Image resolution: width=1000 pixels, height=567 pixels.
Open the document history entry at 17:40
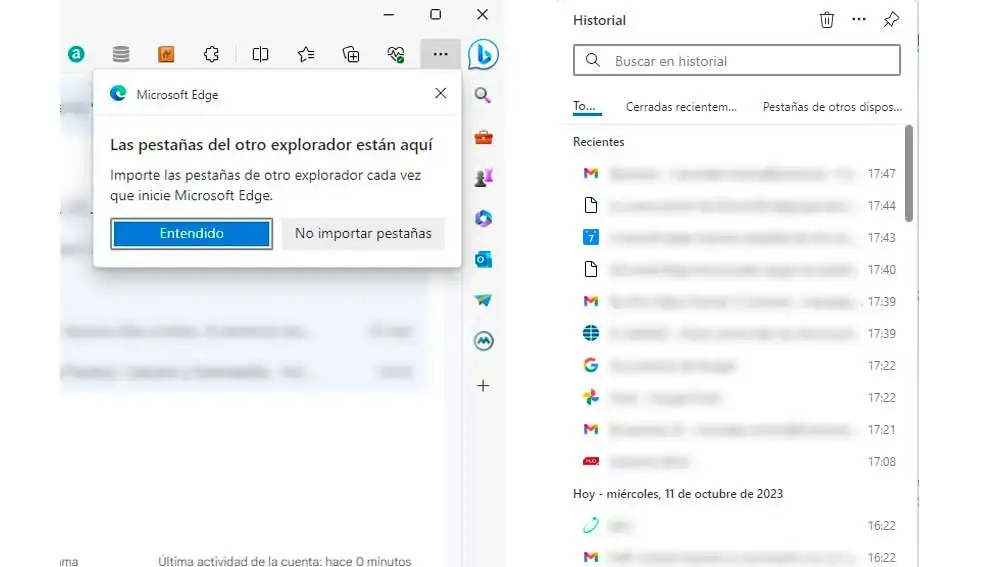[737, 269]
